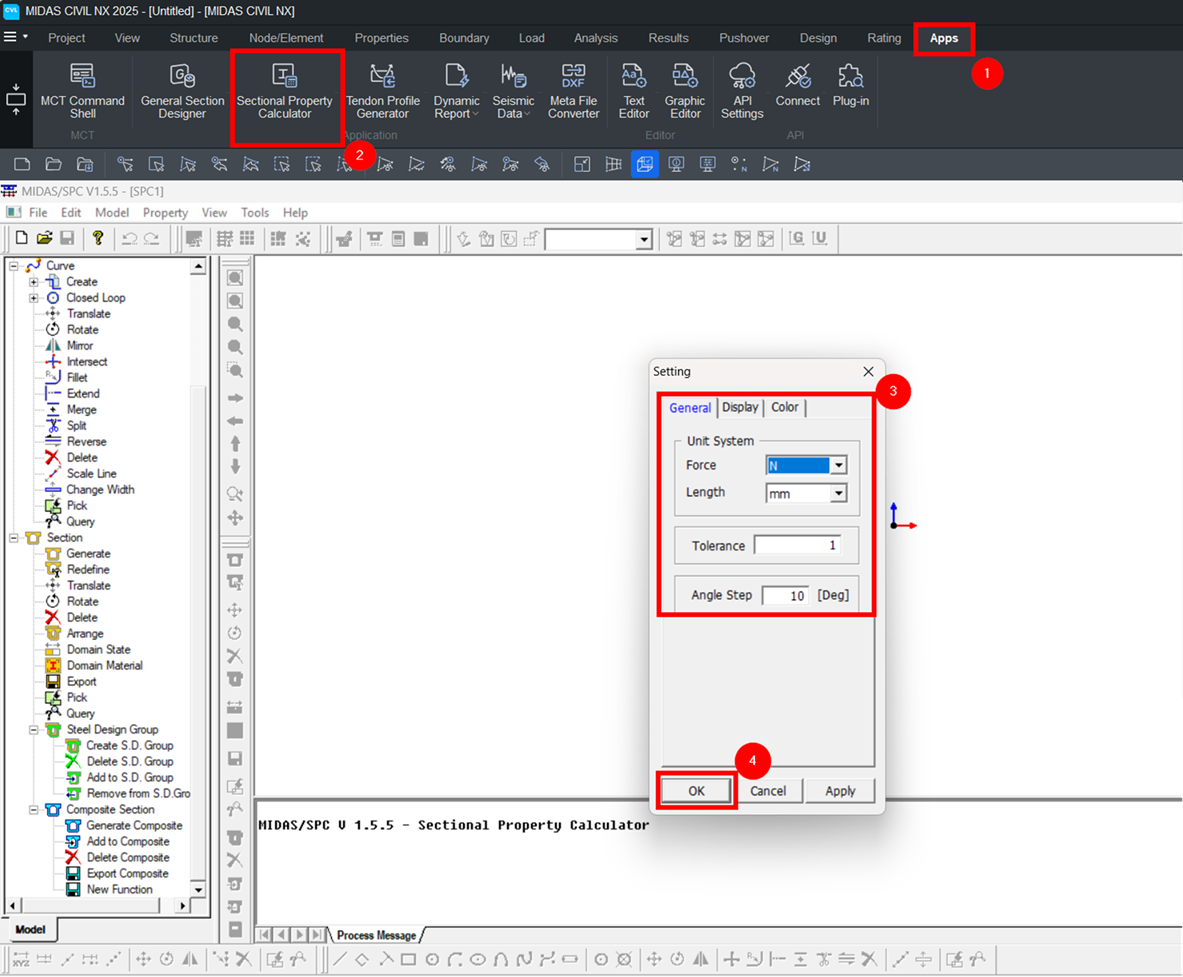Open the Graphic Editor
Screen dimensions: 1183x977
[x=685, y=91]
